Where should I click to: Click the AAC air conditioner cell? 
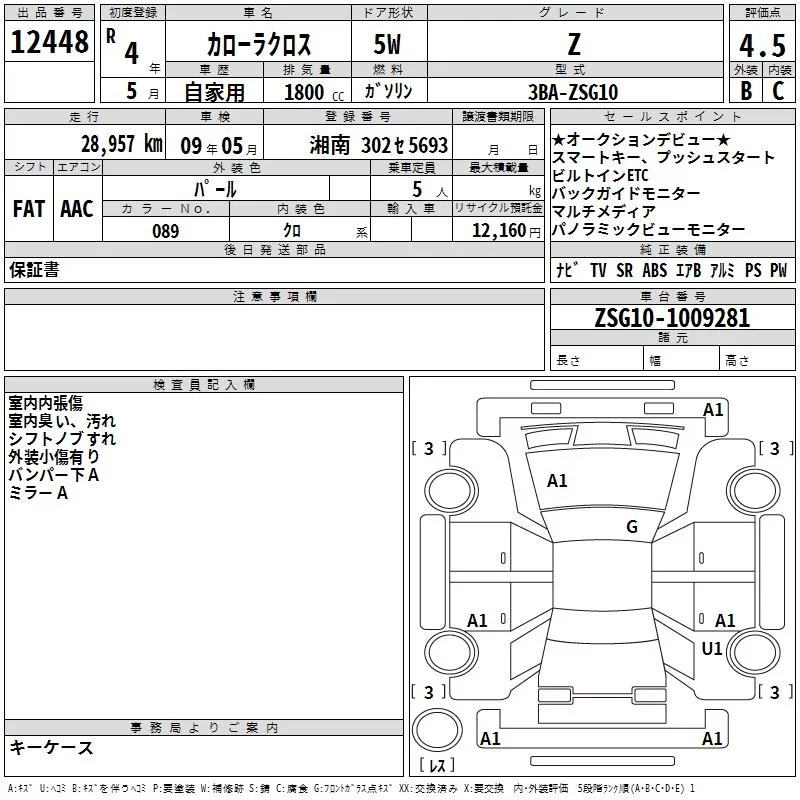pos(77,209)
